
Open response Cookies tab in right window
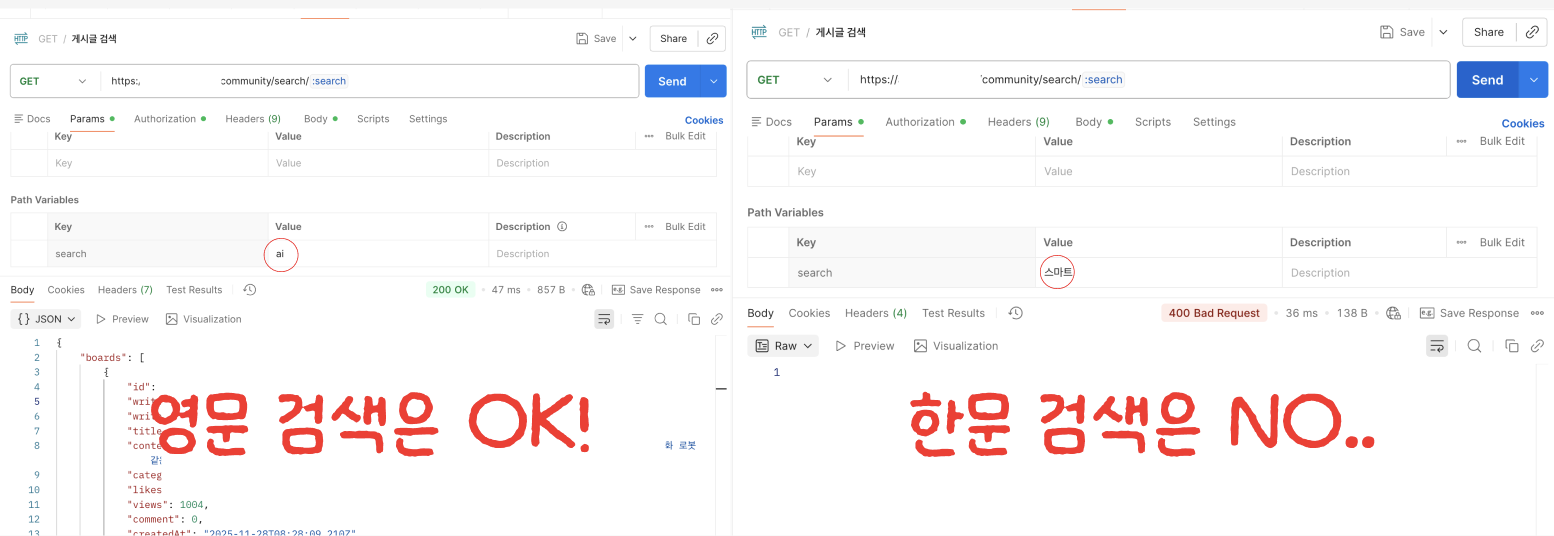pyautogui.click(x=809, y=313)
